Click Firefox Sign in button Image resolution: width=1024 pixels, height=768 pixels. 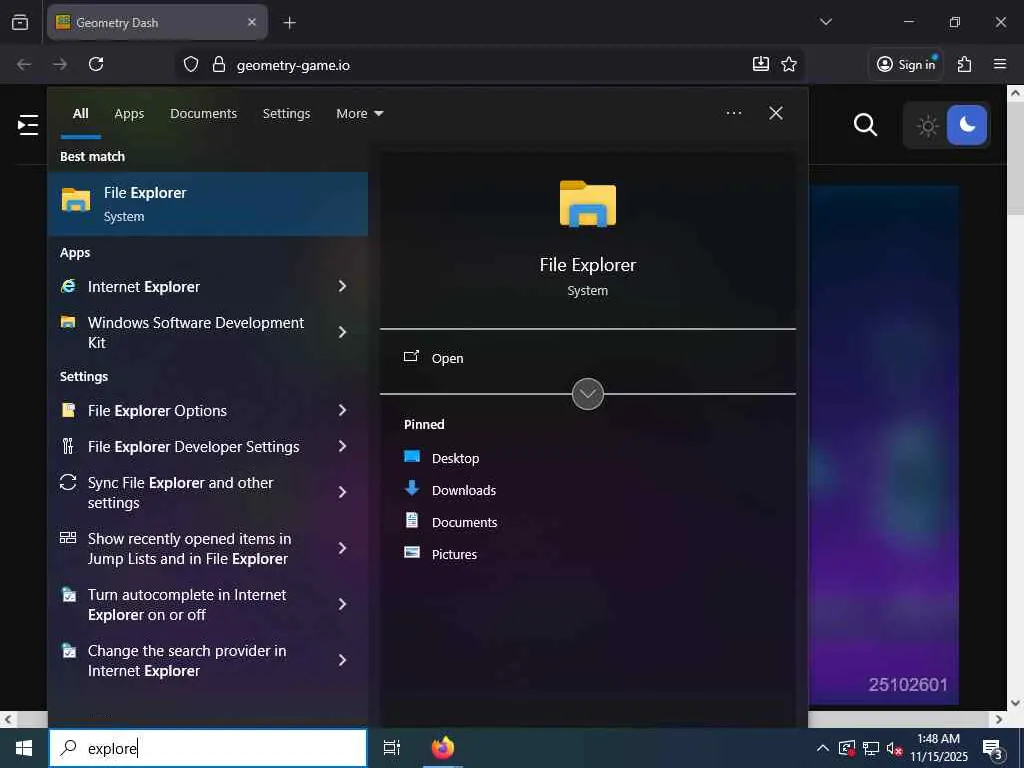tap(906, 64)
